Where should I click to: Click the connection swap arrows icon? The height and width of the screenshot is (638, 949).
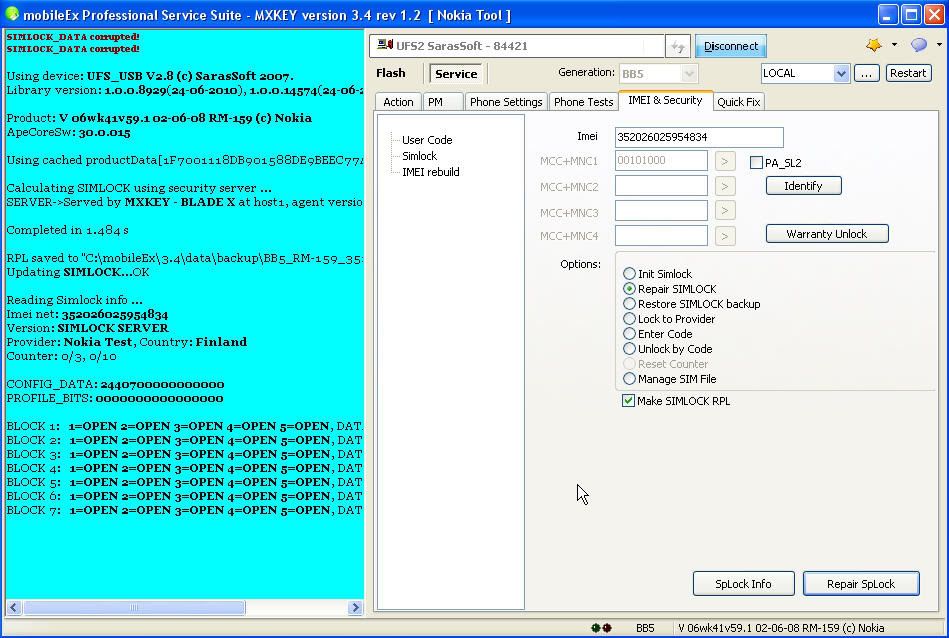[678, 47]
